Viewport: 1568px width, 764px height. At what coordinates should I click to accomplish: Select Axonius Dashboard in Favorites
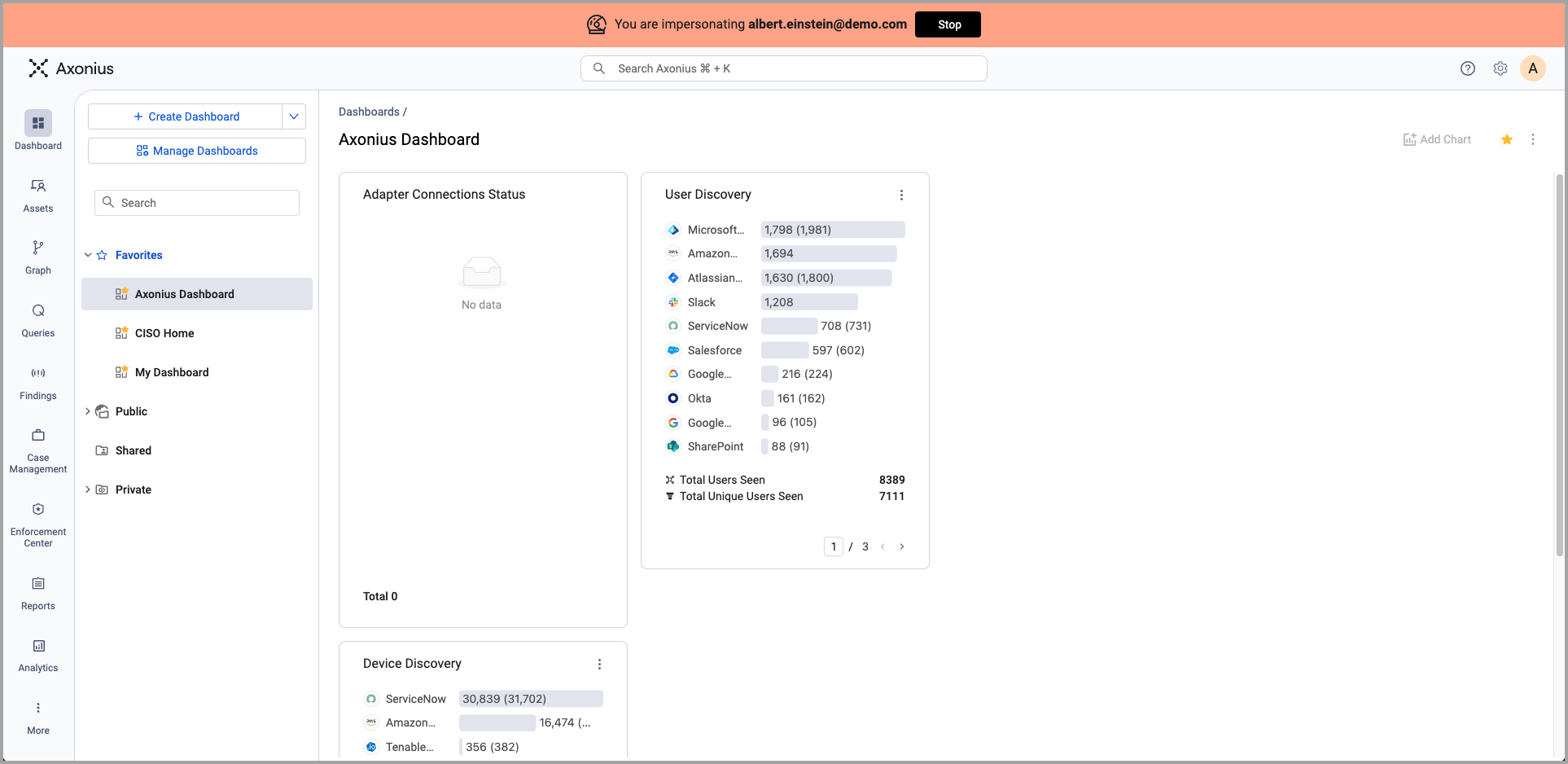[197, 294]
